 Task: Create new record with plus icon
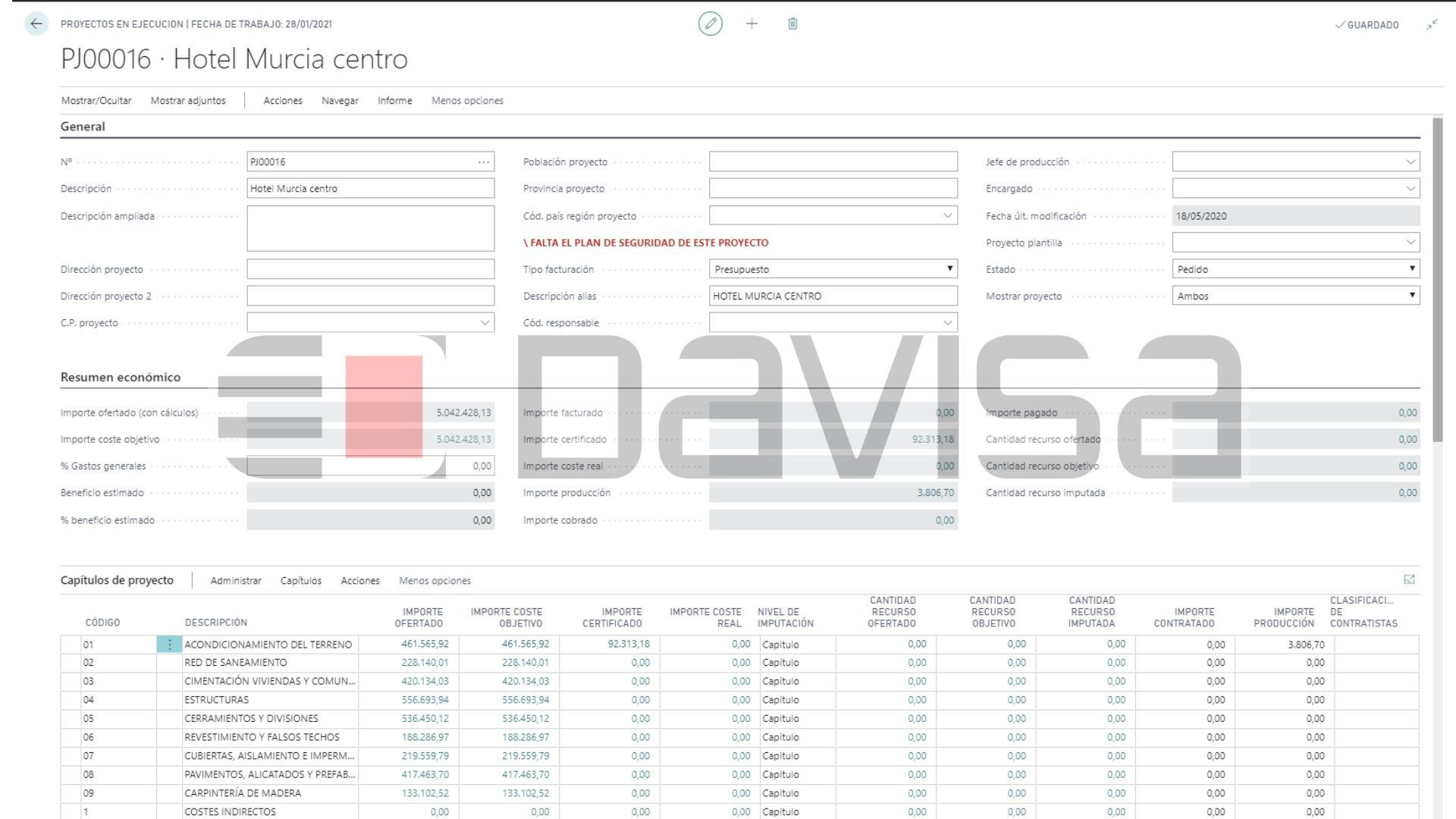752,24
